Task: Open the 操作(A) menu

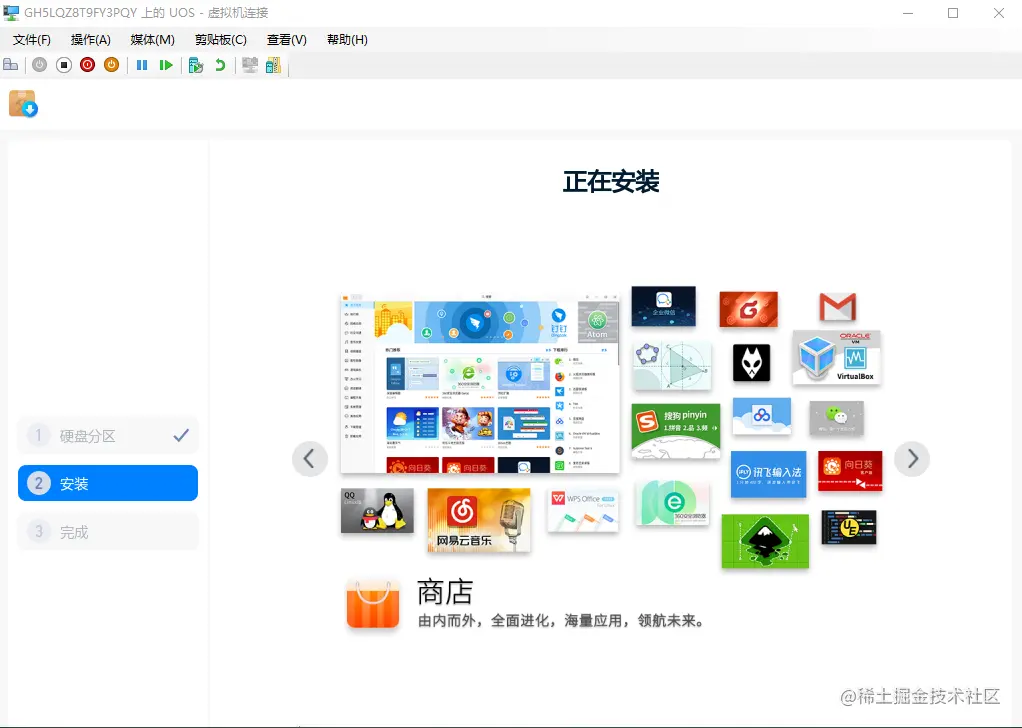Action: pos(91,40)
